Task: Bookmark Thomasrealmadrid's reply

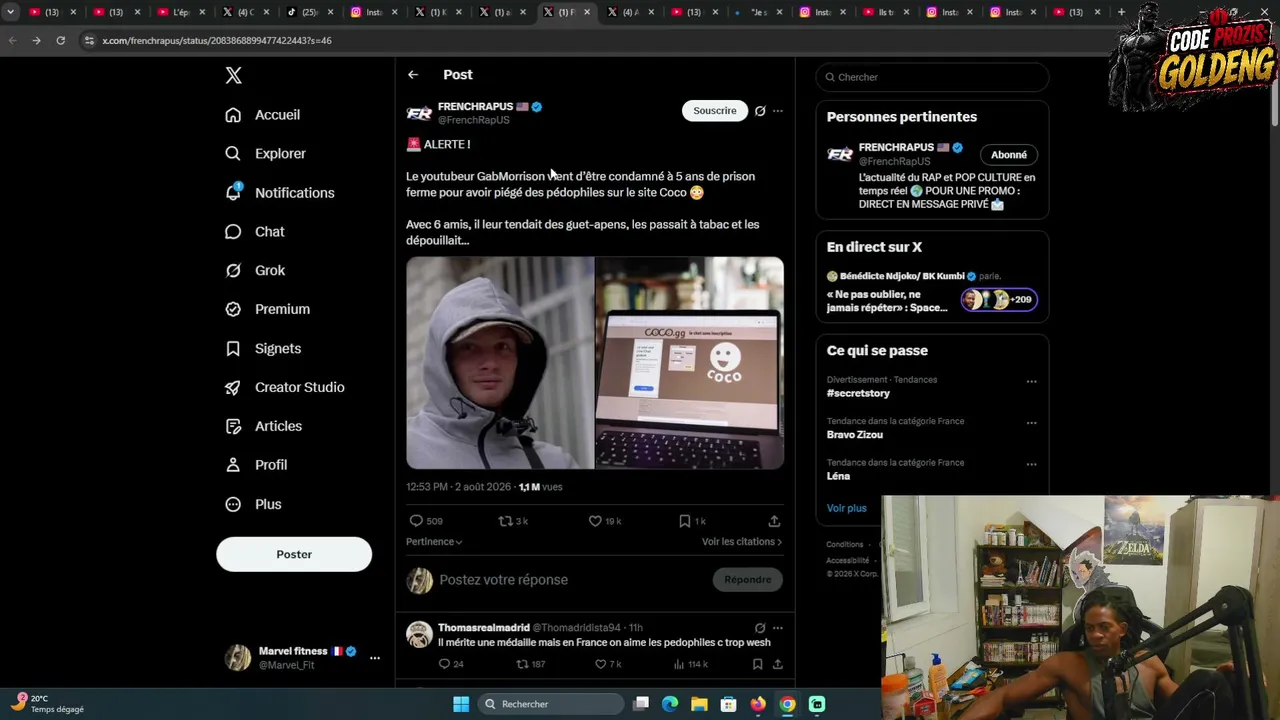Action: point(757,664)
